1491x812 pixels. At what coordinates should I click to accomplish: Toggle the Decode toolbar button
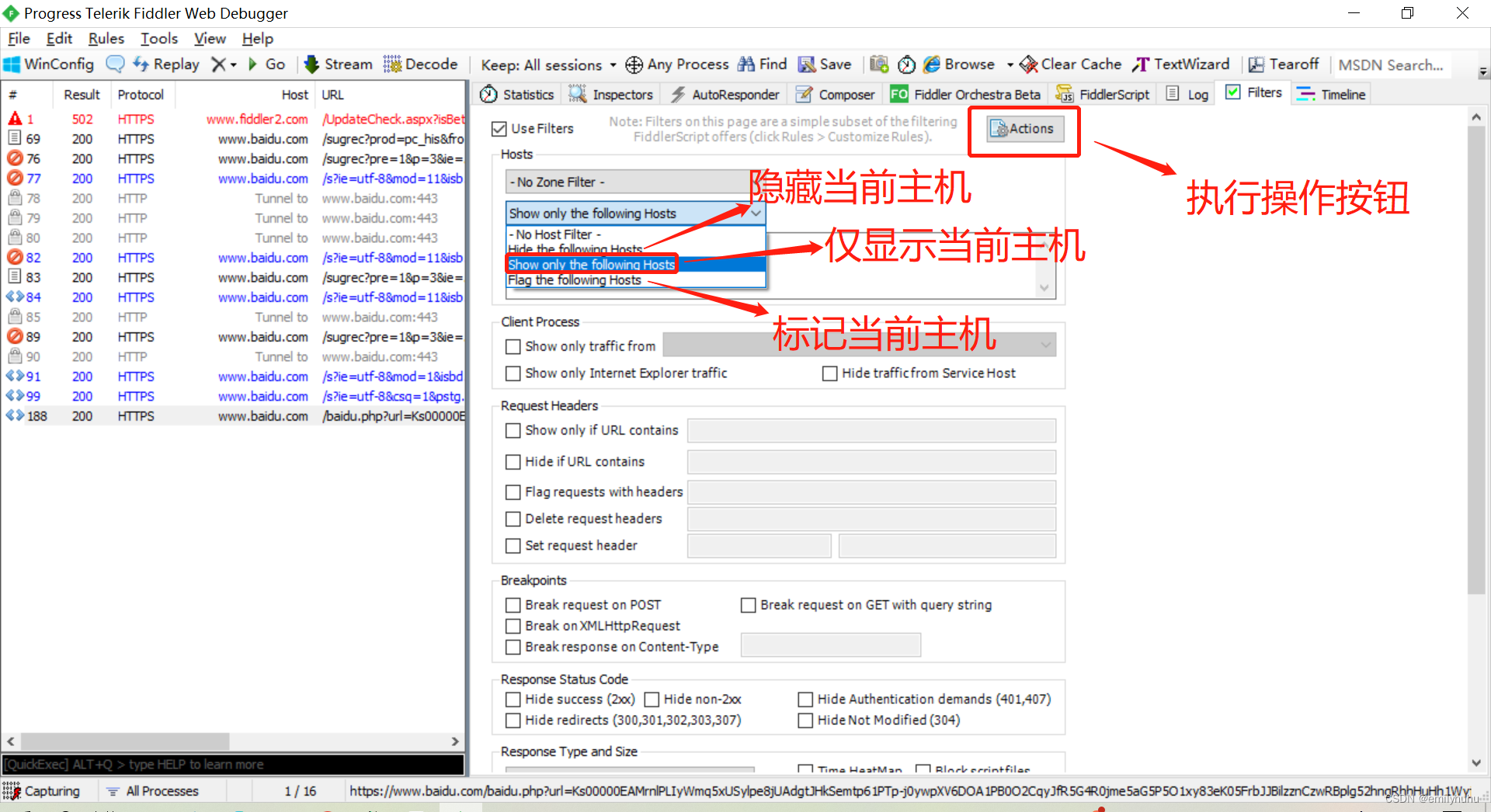[x=420, y=64]
